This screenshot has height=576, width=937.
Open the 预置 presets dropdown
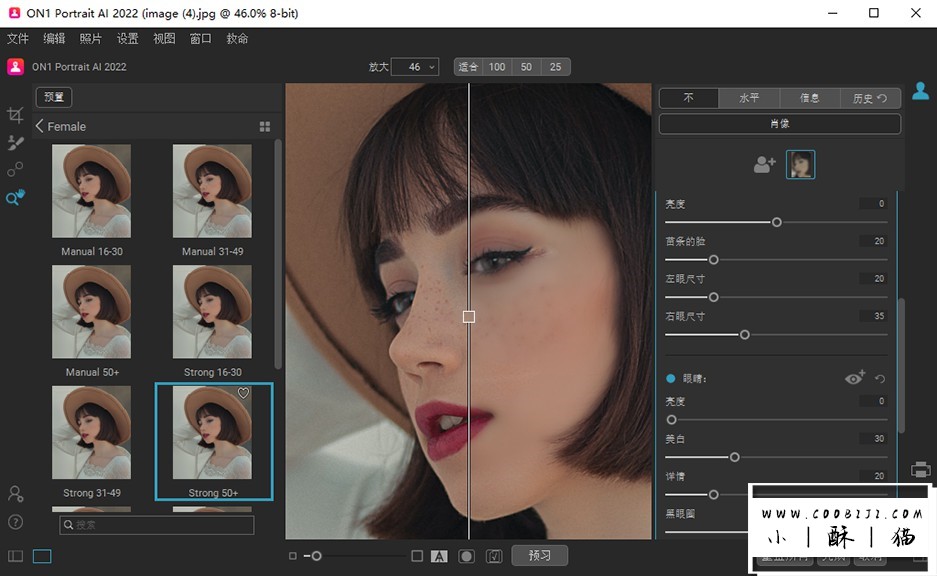click(53, 97)
